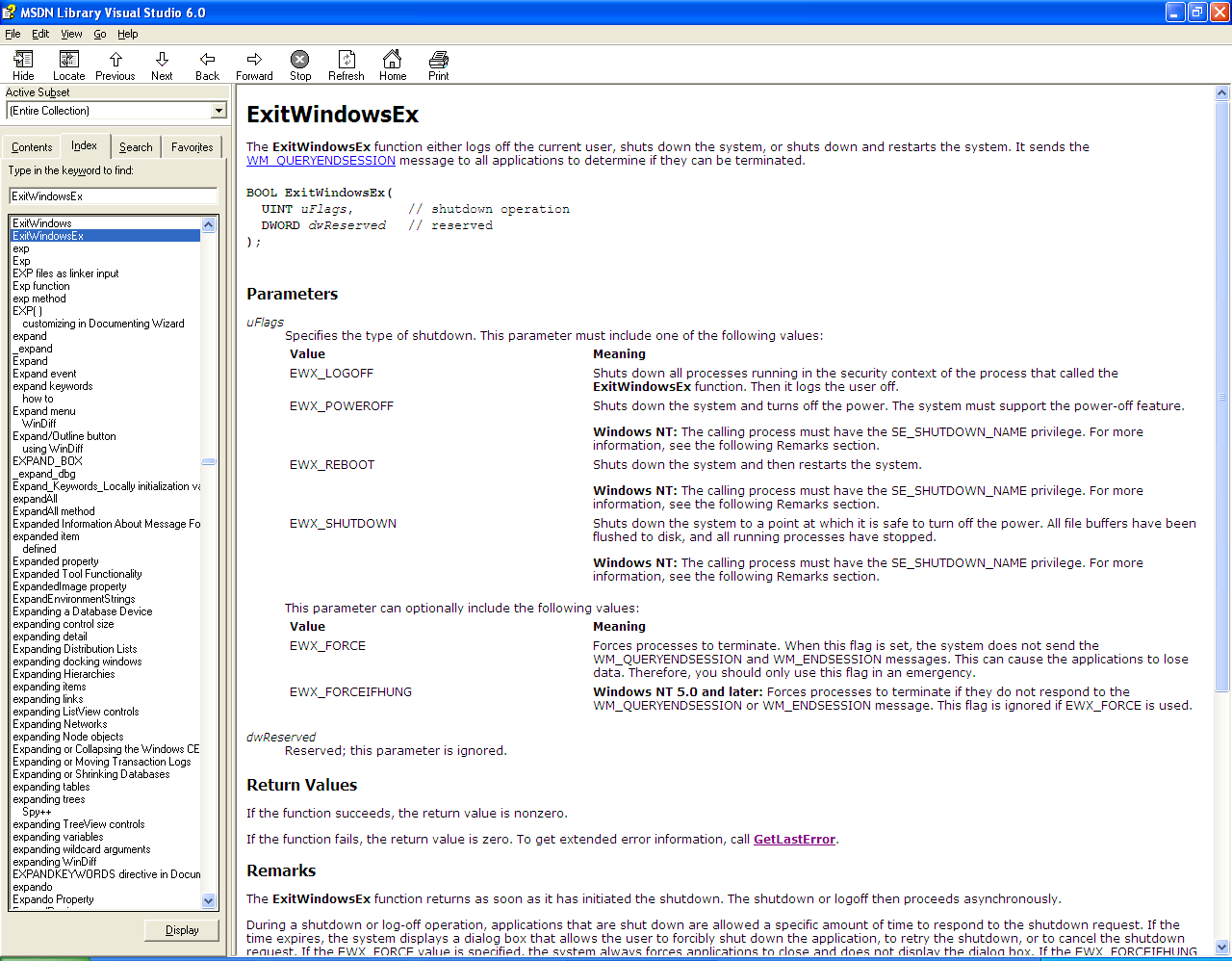Refresh the current help page
This screenshot has width=1232, height=961.
pos(346,60)
